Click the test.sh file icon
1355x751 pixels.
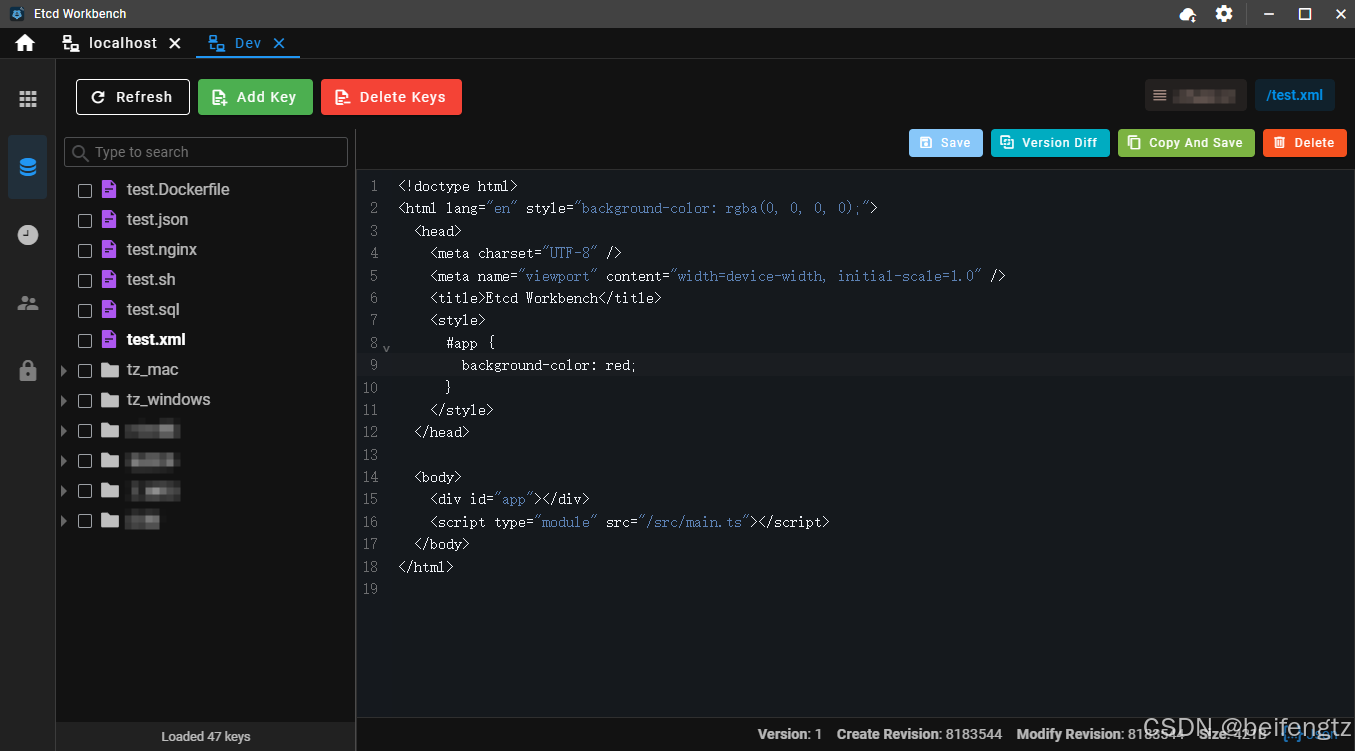tap(109, 279)
